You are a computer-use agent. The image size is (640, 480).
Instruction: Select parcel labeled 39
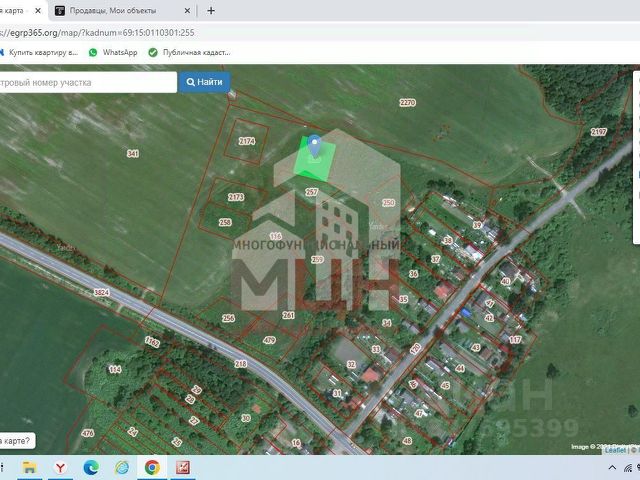coord(477,225)
